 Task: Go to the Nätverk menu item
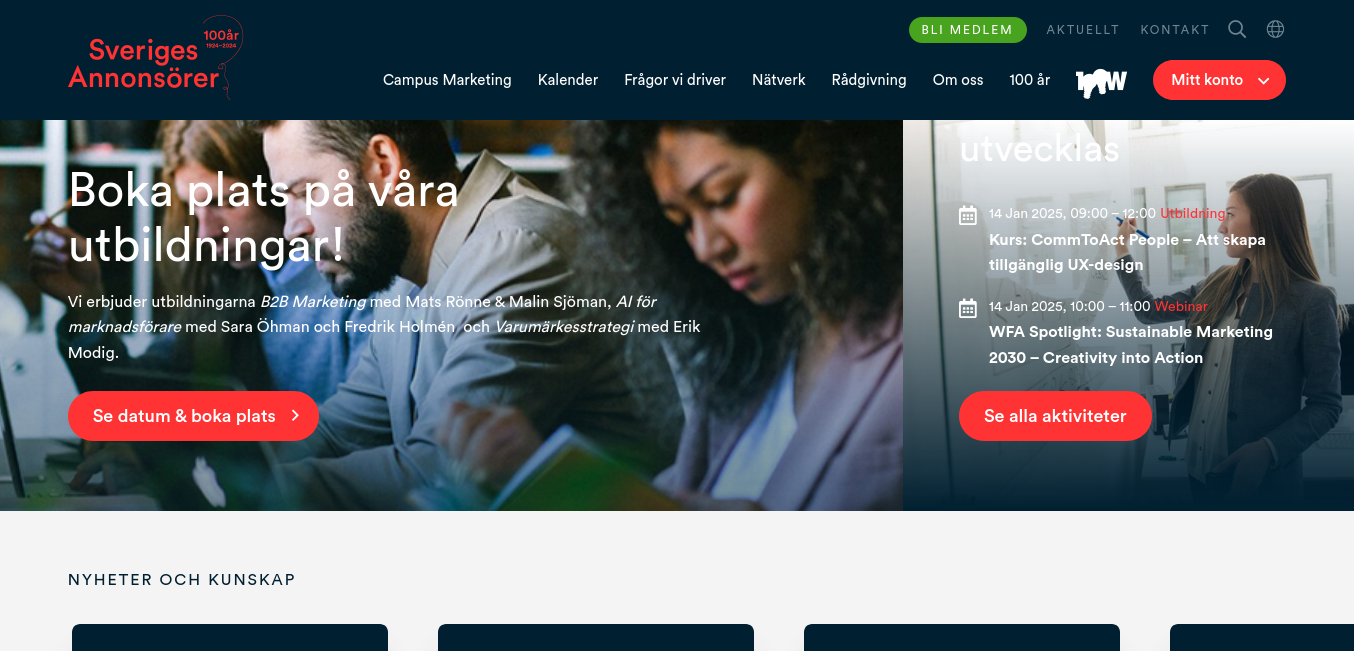(779, 80)
